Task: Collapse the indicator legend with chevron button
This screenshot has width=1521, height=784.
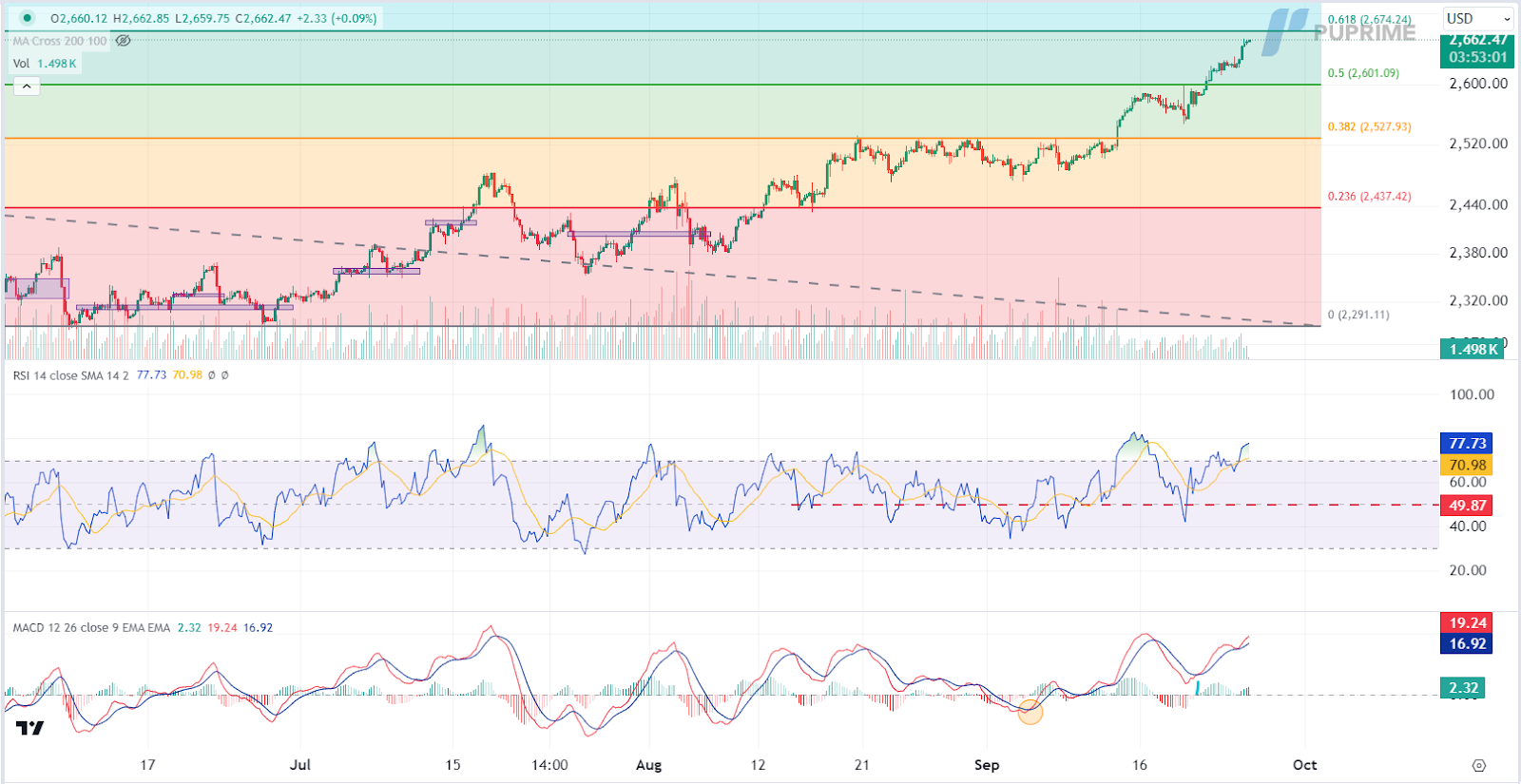Action: tap(27, 86)
